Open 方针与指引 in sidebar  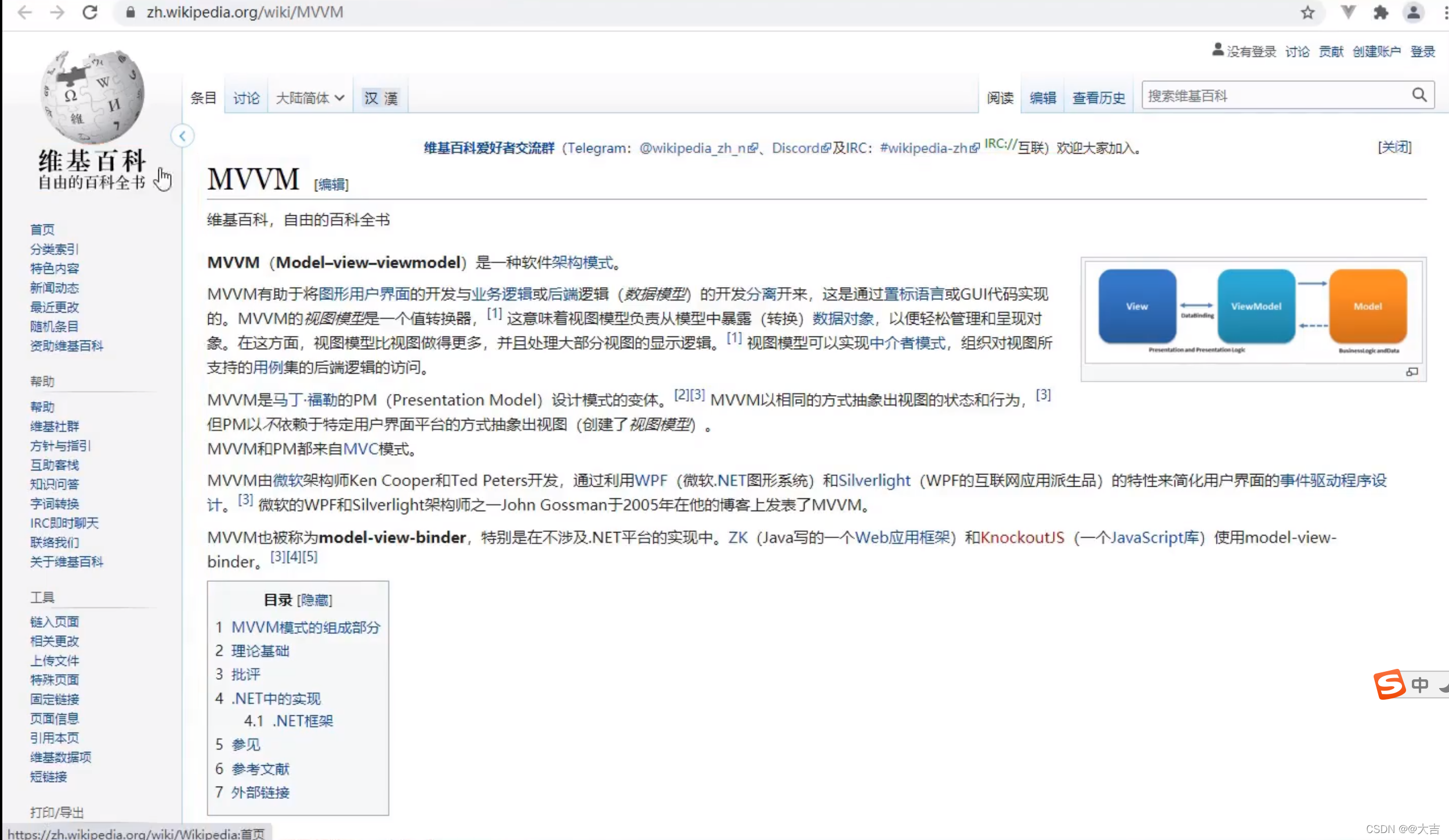[x=60, y=445]
